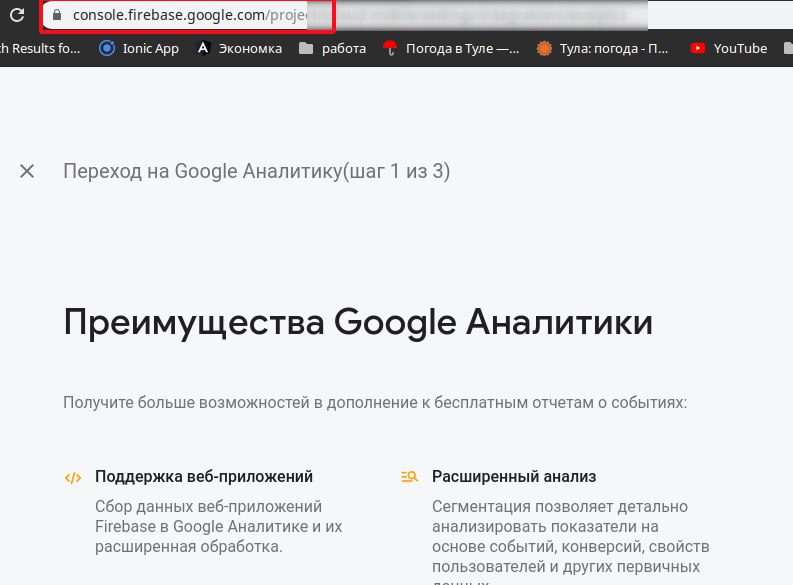Close the Google Analytics migration wizard

(x=27, y=171)
